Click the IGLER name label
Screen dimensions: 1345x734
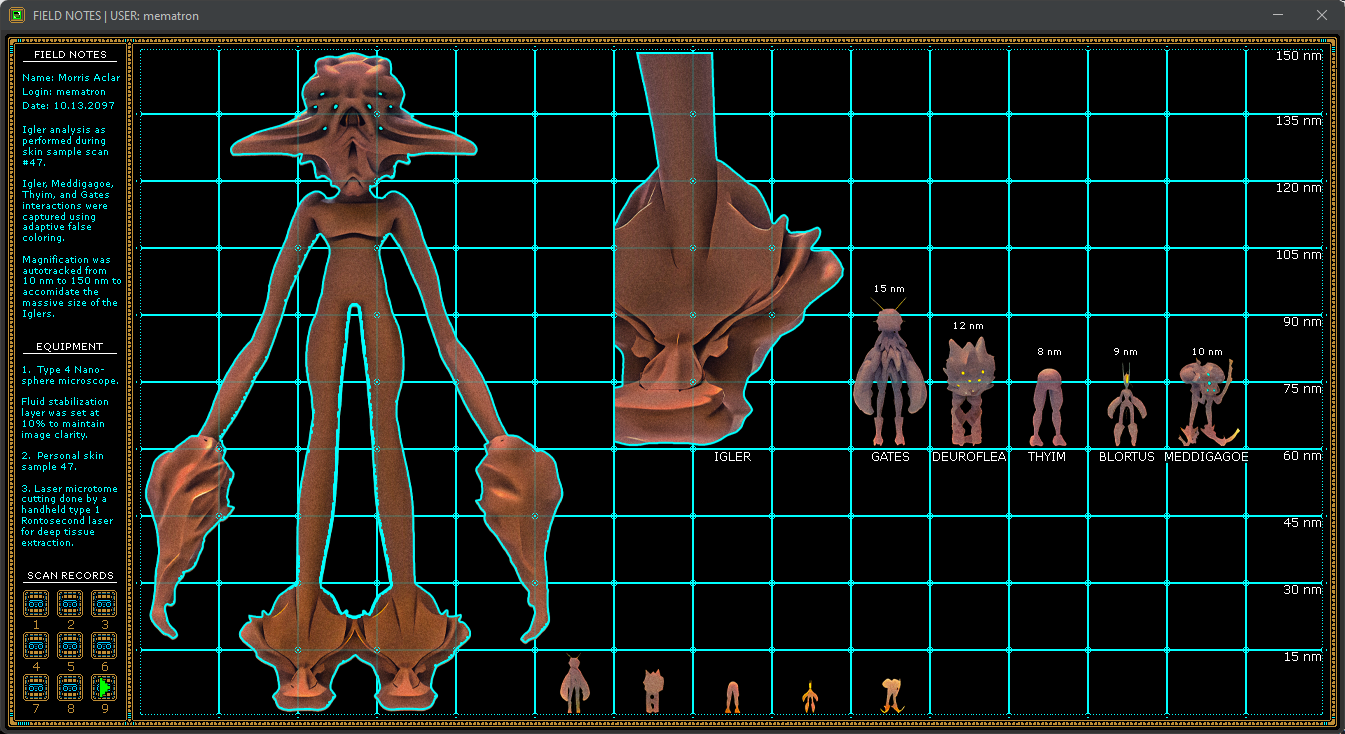732,457
